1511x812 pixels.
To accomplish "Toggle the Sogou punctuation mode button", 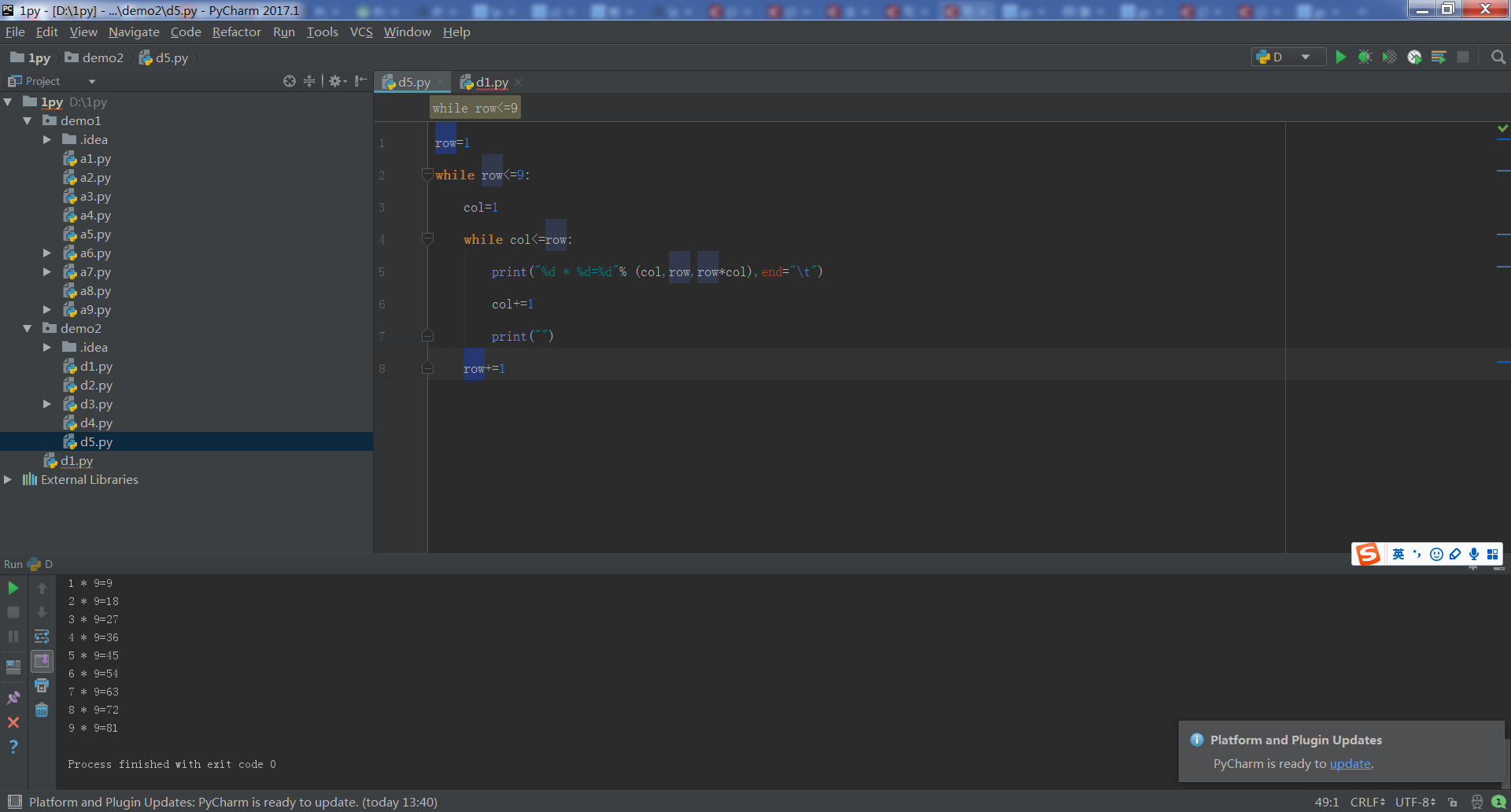I will point(1417,554).
